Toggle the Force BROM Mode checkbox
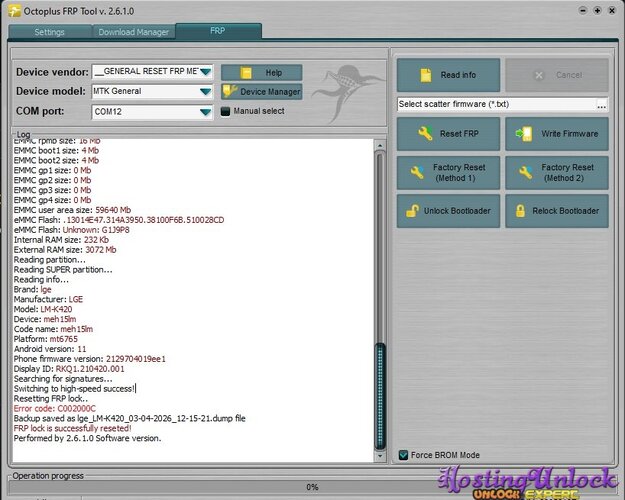 tap(404, 455)
